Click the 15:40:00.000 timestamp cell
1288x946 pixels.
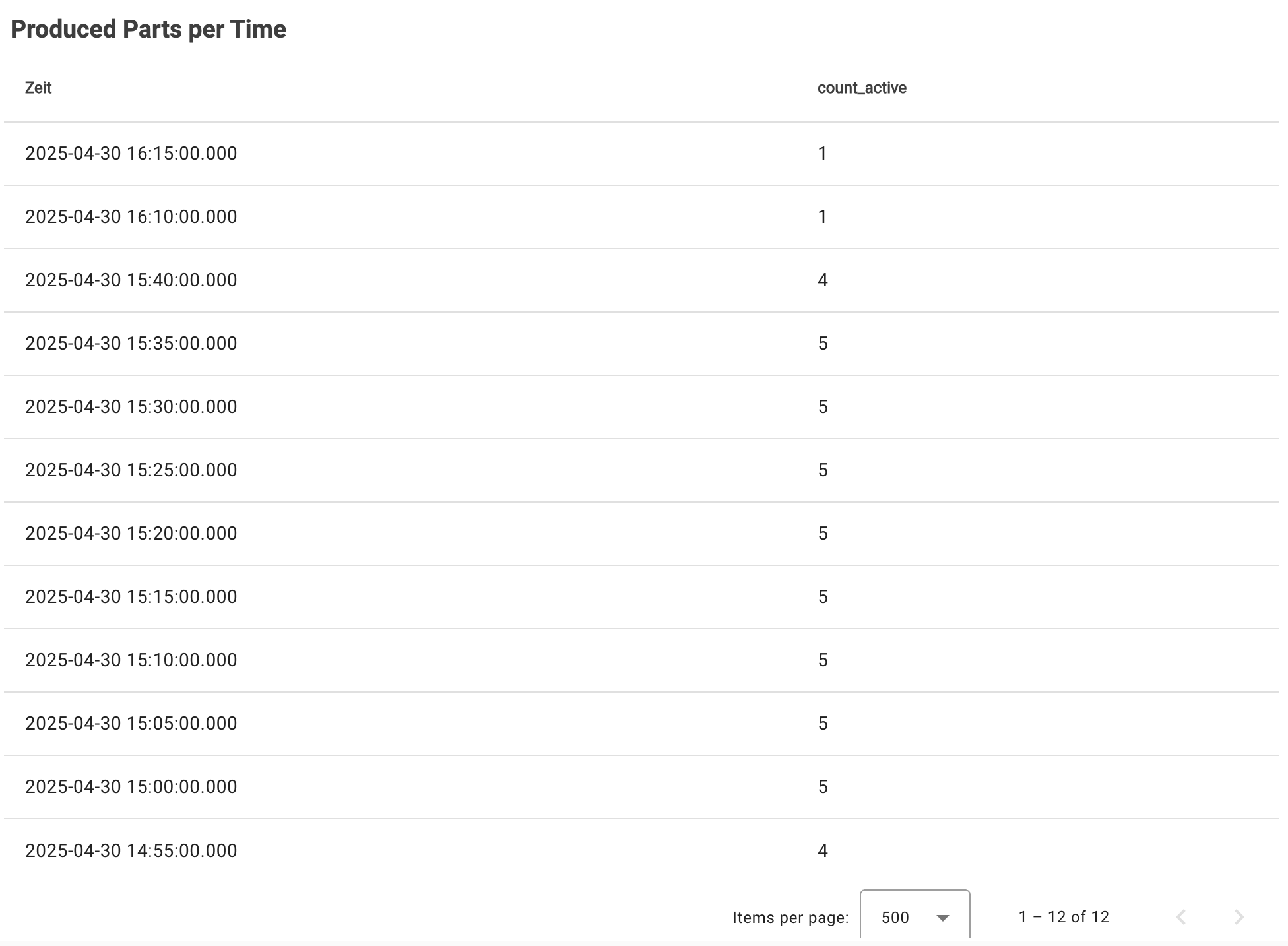point(131,280)
